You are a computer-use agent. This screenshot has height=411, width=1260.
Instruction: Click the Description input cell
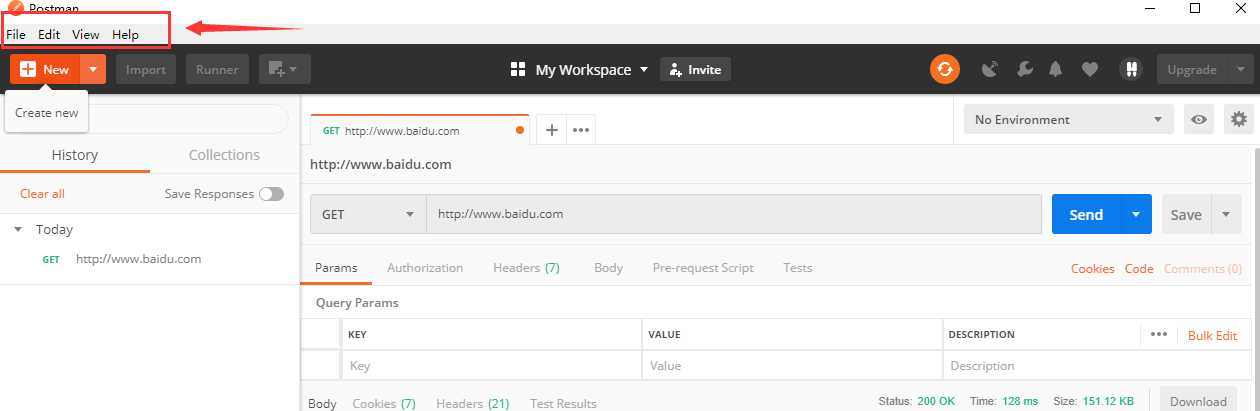click(x=1096, y=365)
